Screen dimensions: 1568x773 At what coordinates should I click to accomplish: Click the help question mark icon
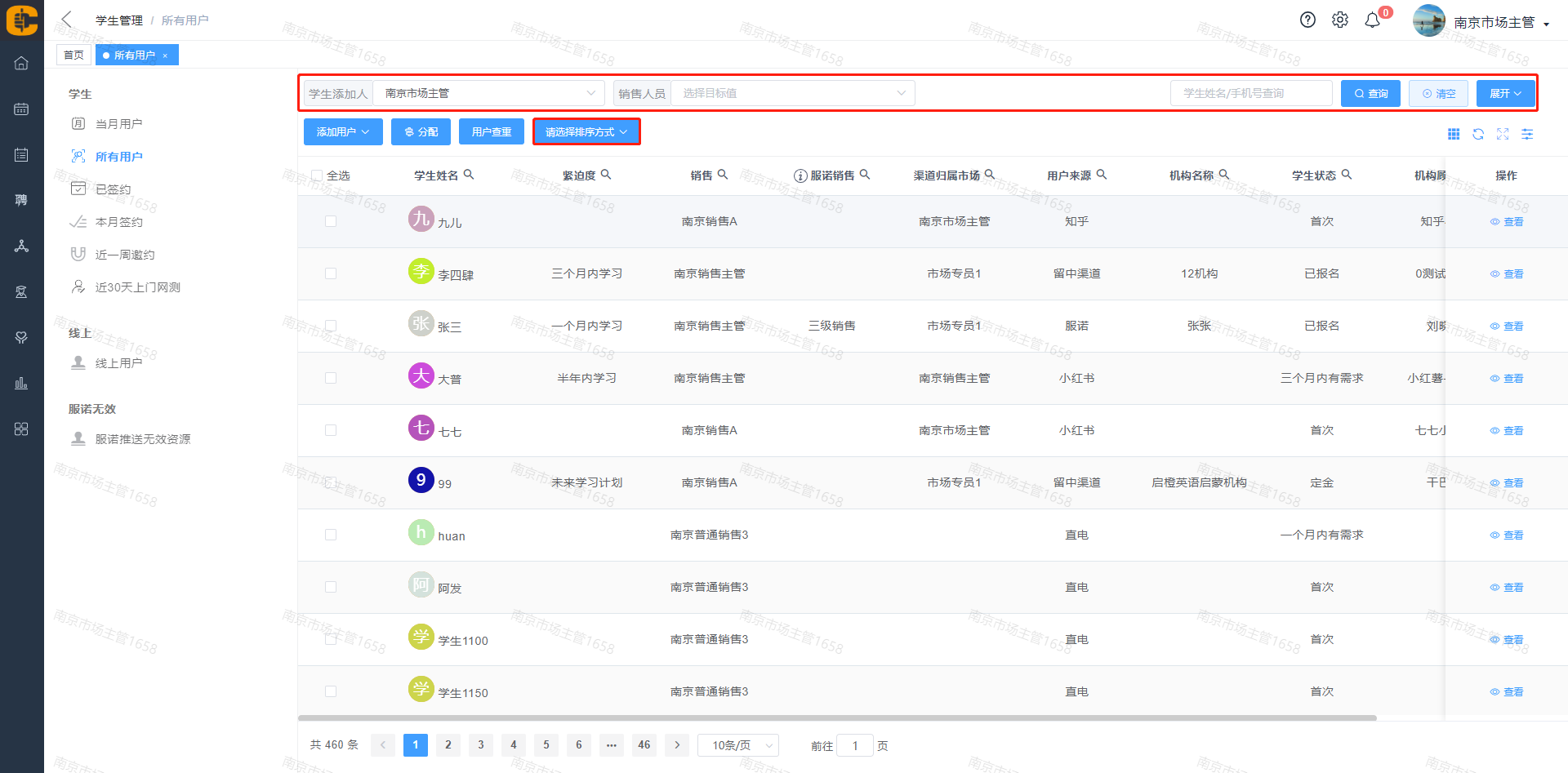coord(1307,20)
